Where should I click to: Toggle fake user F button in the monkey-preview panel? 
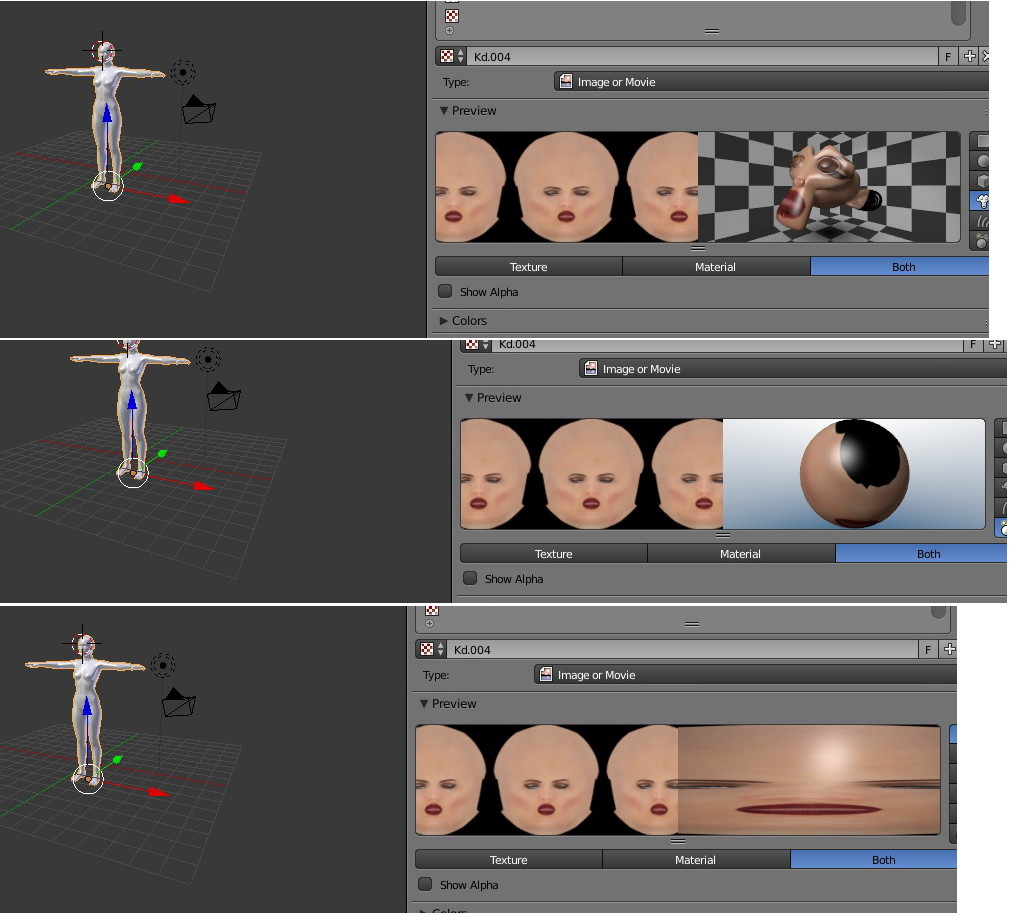947,57
